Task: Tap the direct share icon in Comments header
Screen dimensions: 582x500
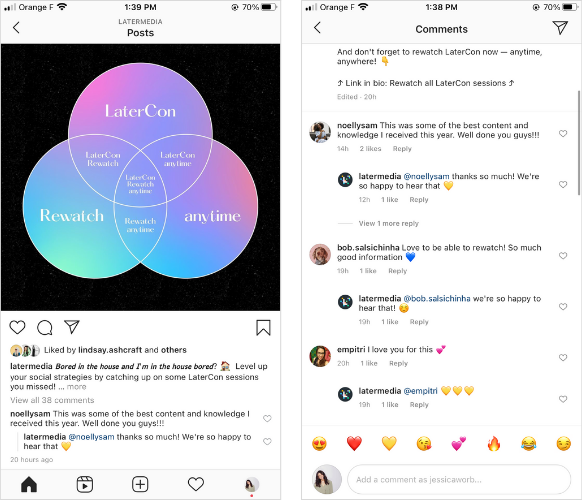Action: [560, 27]
